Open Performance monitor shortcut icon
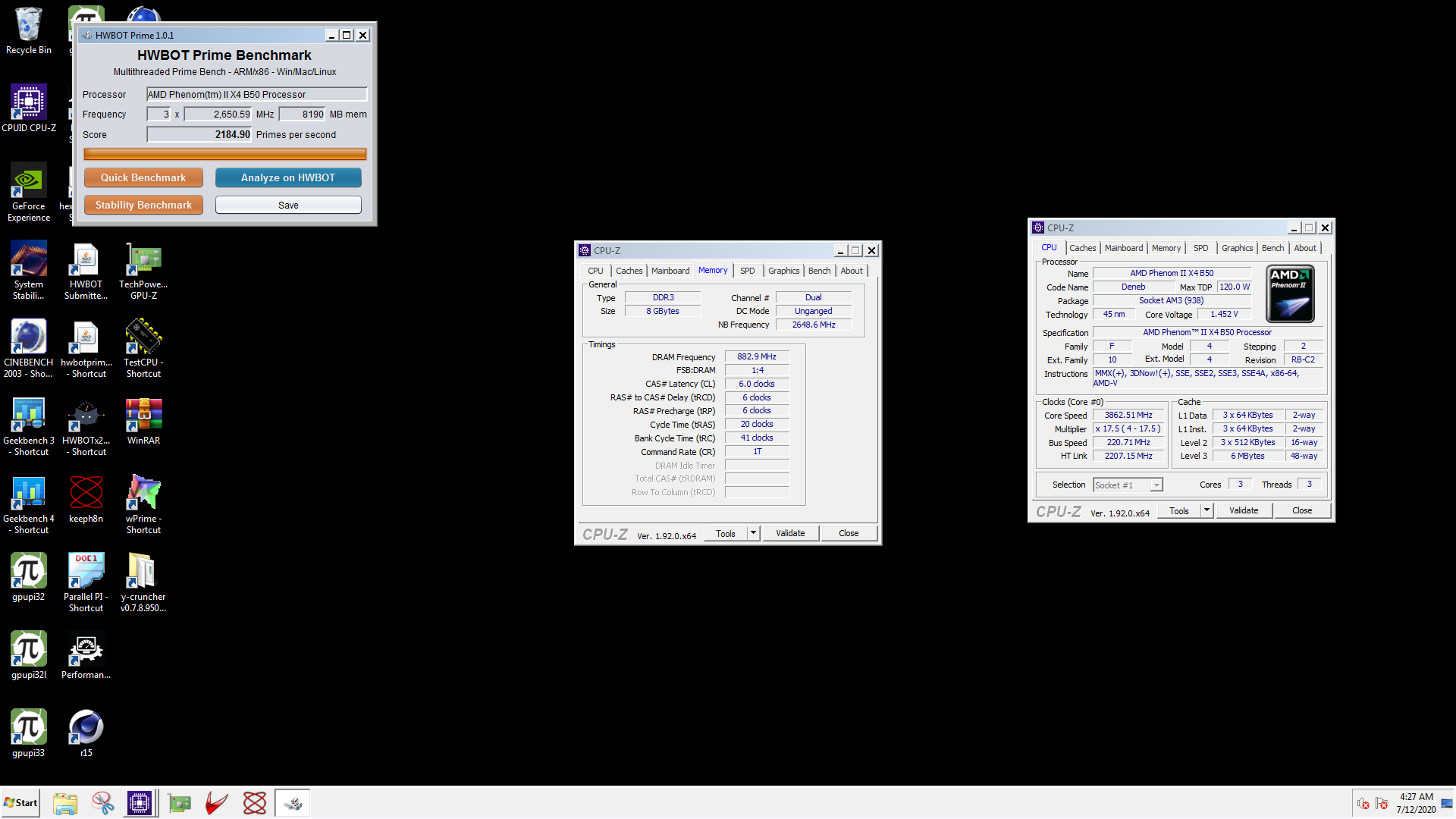The height and width of the screenshot is (819, 1456). click(x=86, y=655)
